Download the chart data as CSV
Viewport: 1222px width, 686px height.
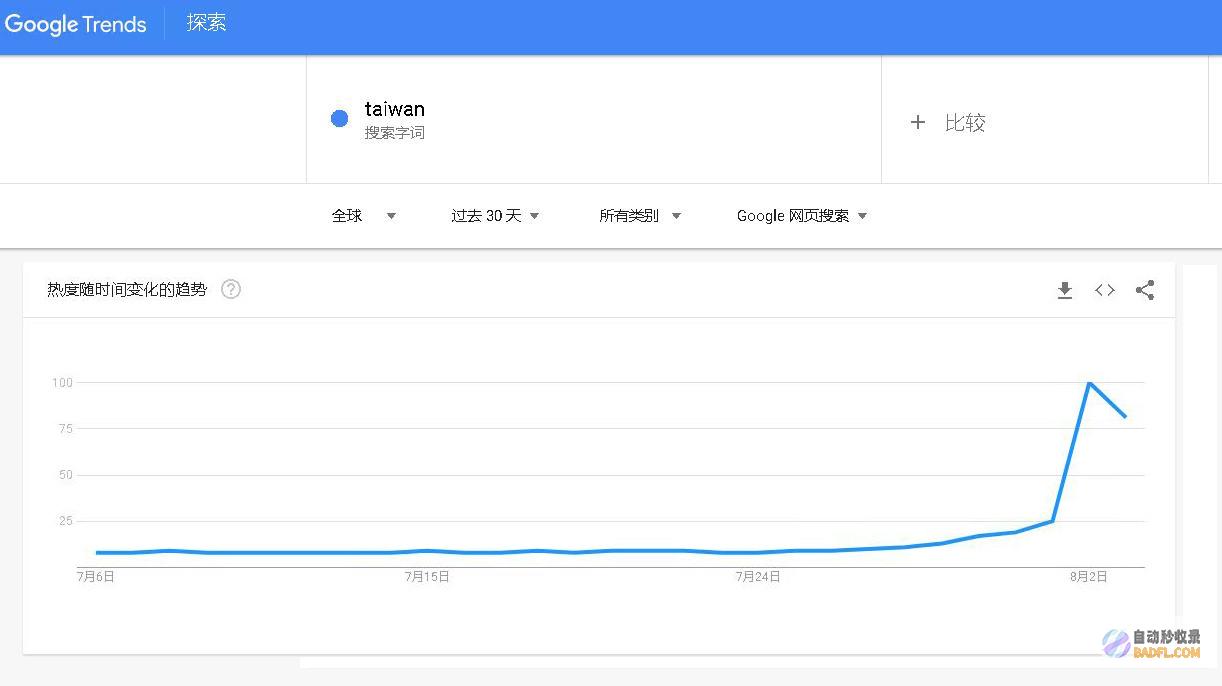click(1065, 290)
